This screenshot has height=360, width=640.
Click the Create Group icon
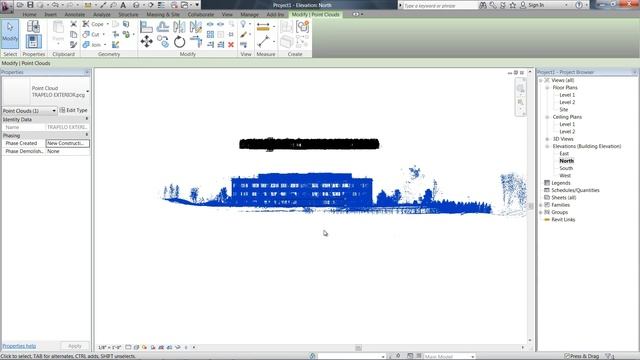coord(302,27)
